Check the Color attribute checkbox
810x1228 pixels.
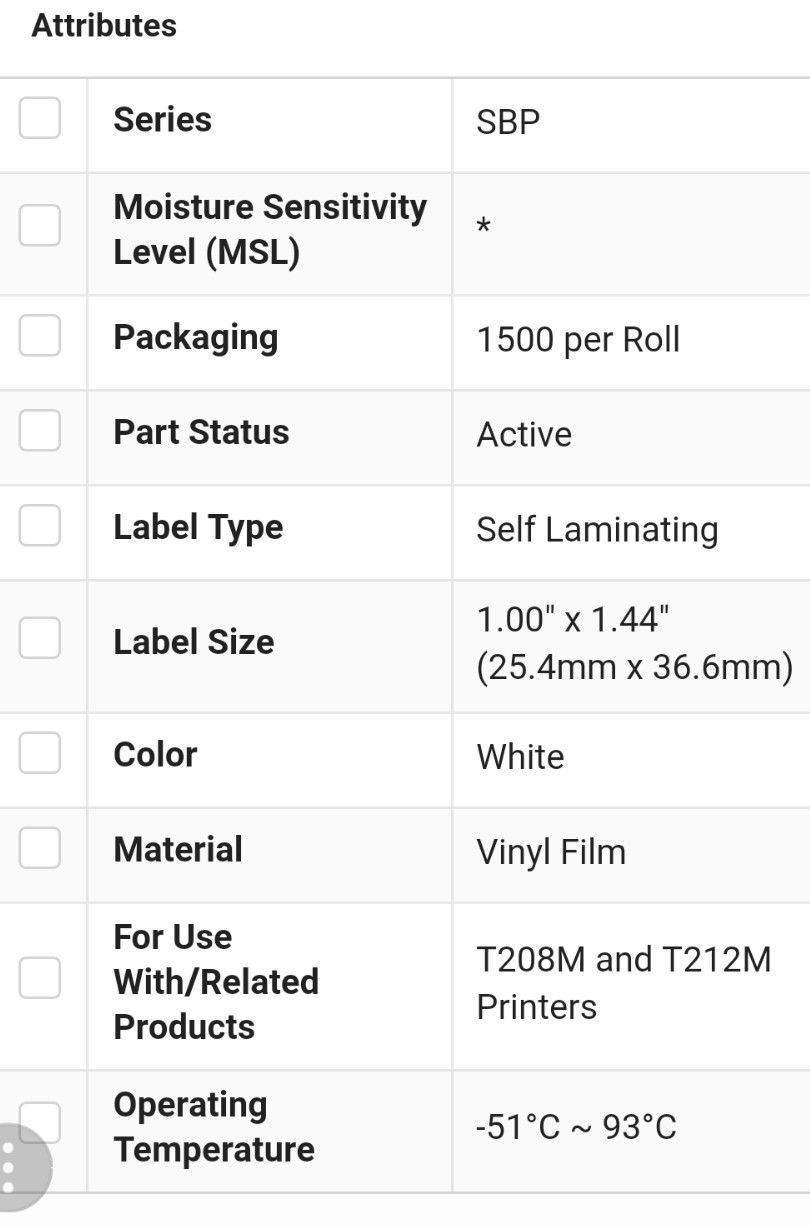tap(40, 753)
